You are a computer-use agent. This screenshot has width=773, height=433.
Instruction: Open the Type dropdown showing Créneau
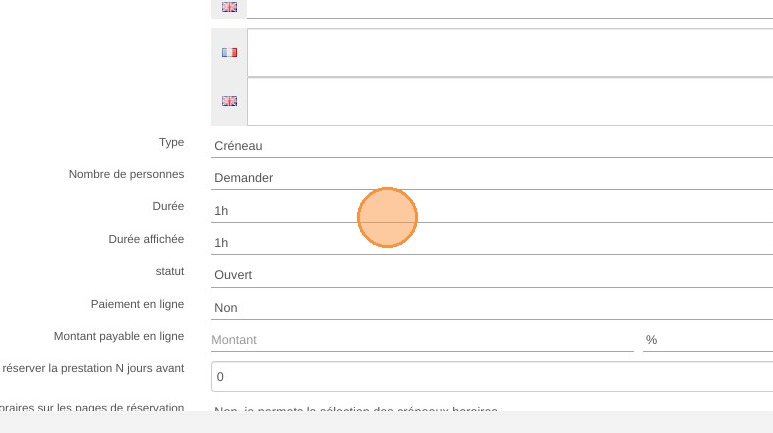pyautogui.click(x=492, y=146)
